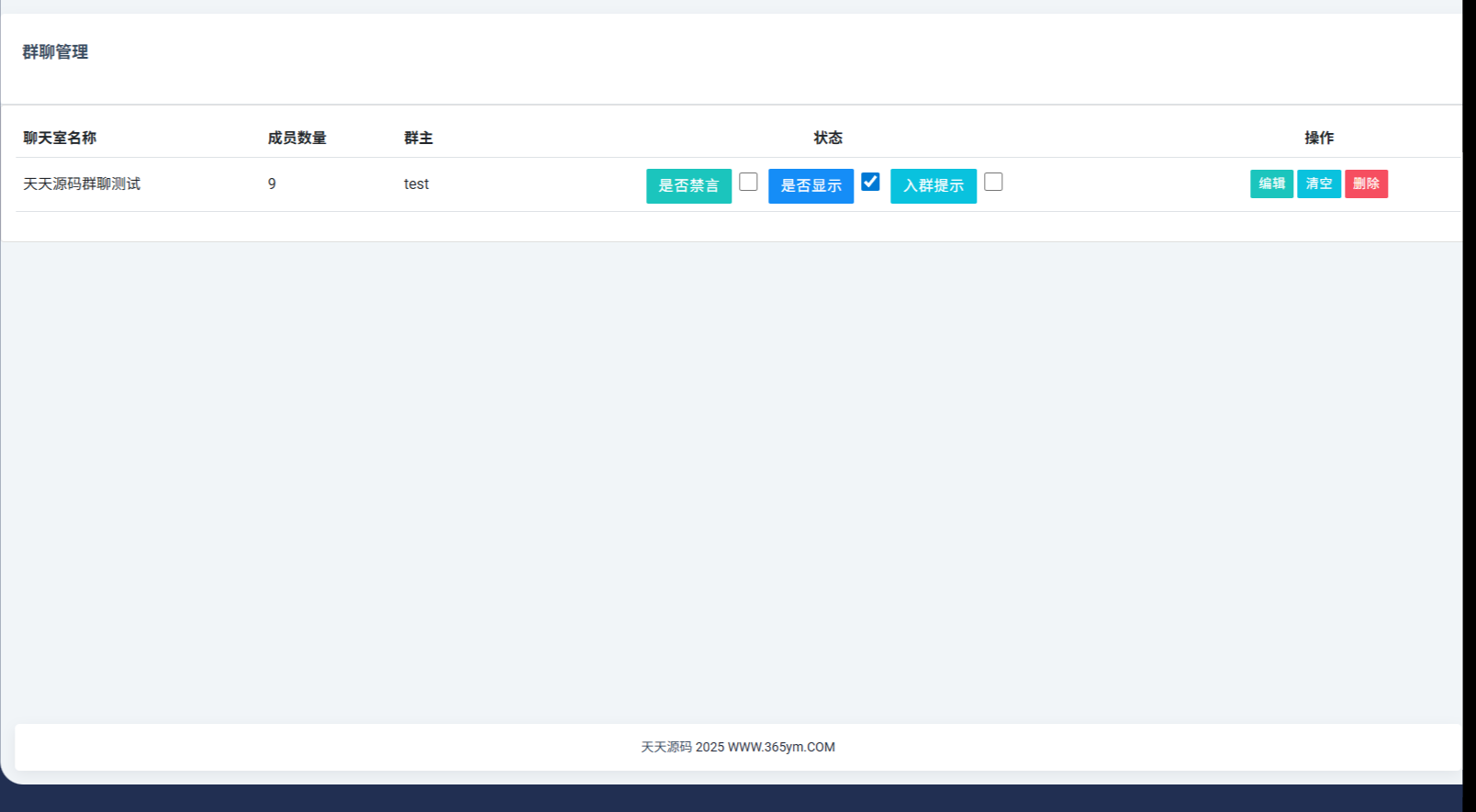Select the 群主 column header
The image size is (1476, 812).
418,138
